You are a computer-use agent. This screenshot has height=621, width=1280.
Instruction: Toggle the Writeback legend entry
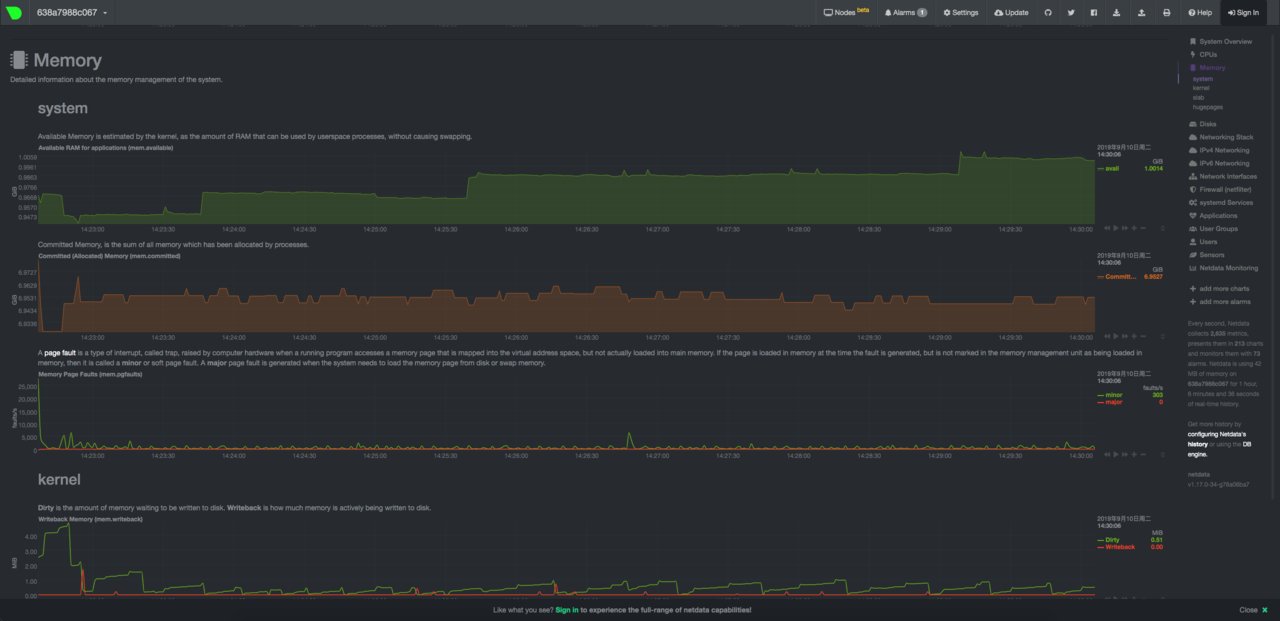1119,547
